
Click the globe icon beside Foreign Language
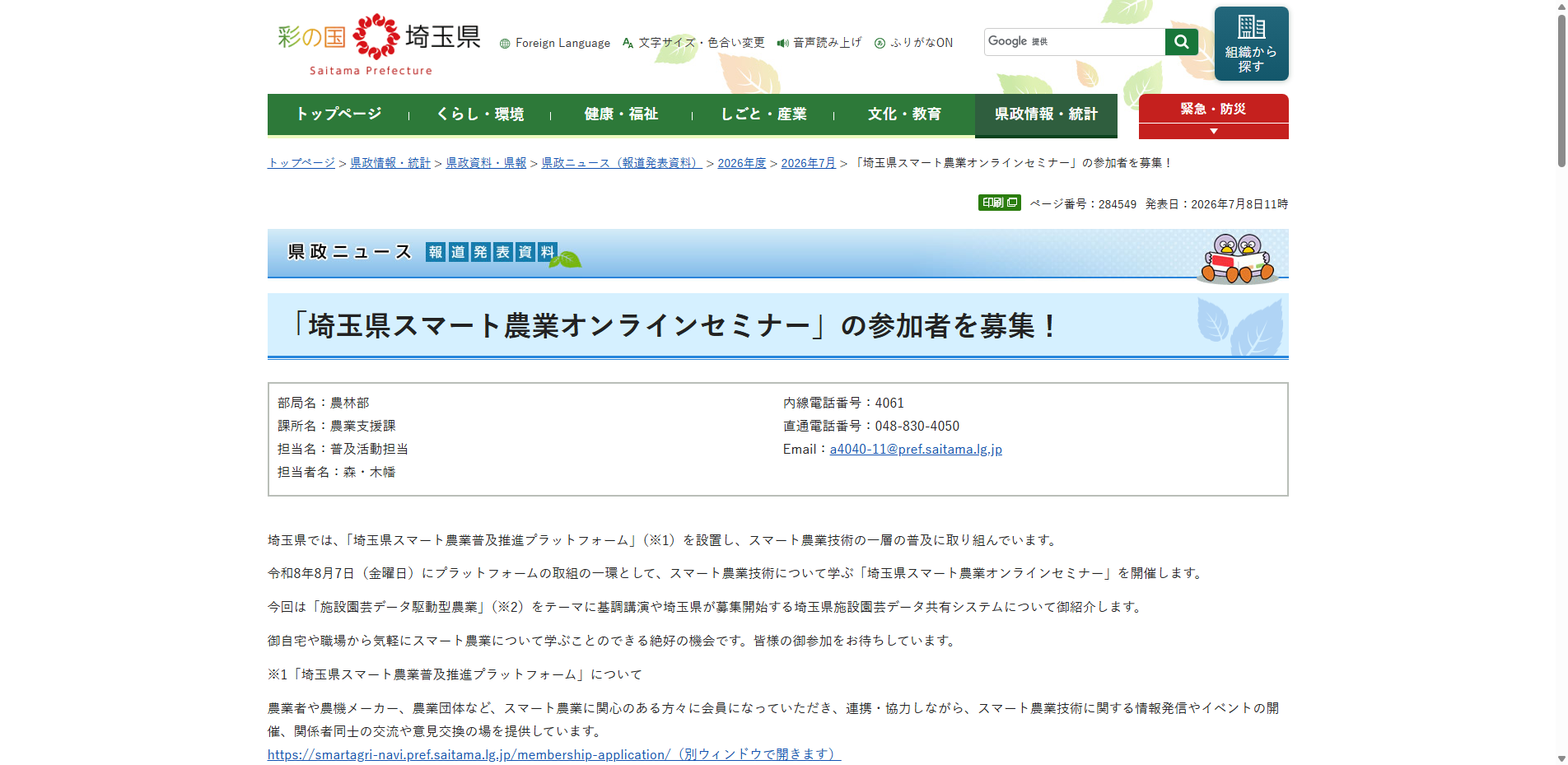pos(505,44)
